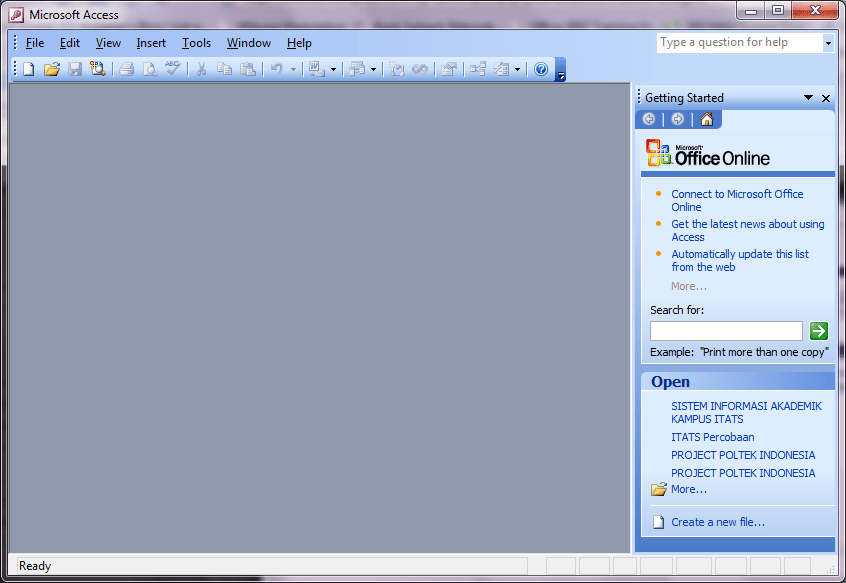The width and height of the screenshot is (846, 583).
Task: Click the New database toolbar icon
Action: (29, 69)
